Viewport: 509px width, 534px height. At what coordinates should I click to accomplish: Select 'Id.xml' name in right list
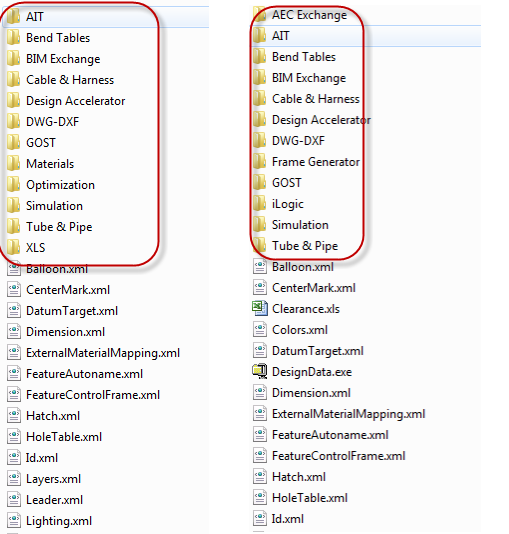pyautogui.click(x=288, y=519)
